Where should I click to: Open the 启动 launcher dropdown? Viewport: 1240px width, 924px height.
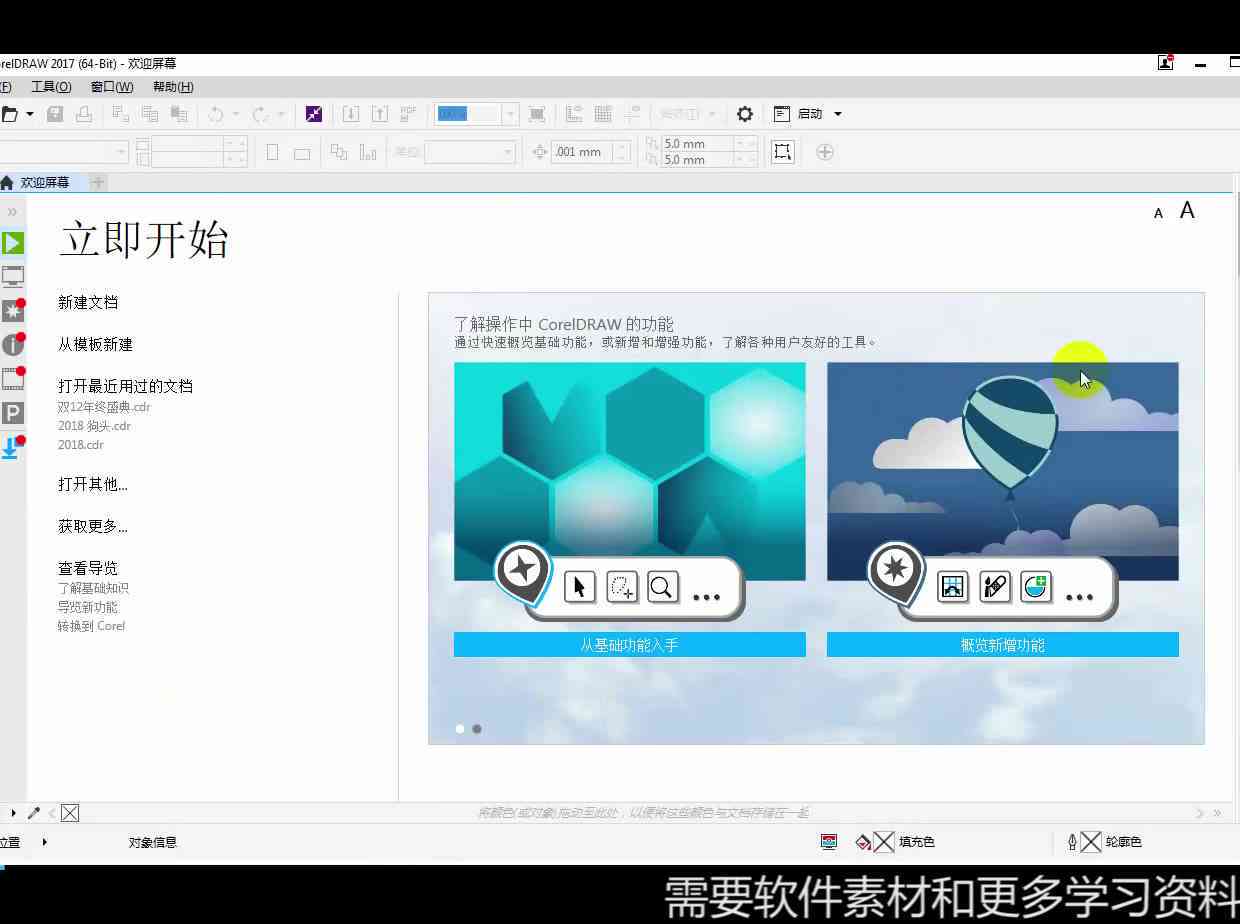coord(838,114)
